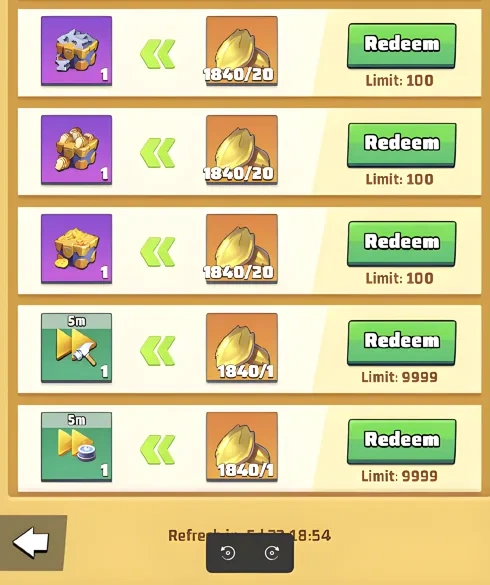The height and width of the screenshot is (585, 490).
Task: Tap the gold leaf currency in third row
Action: pyautogui.click(x=242, y=248)
